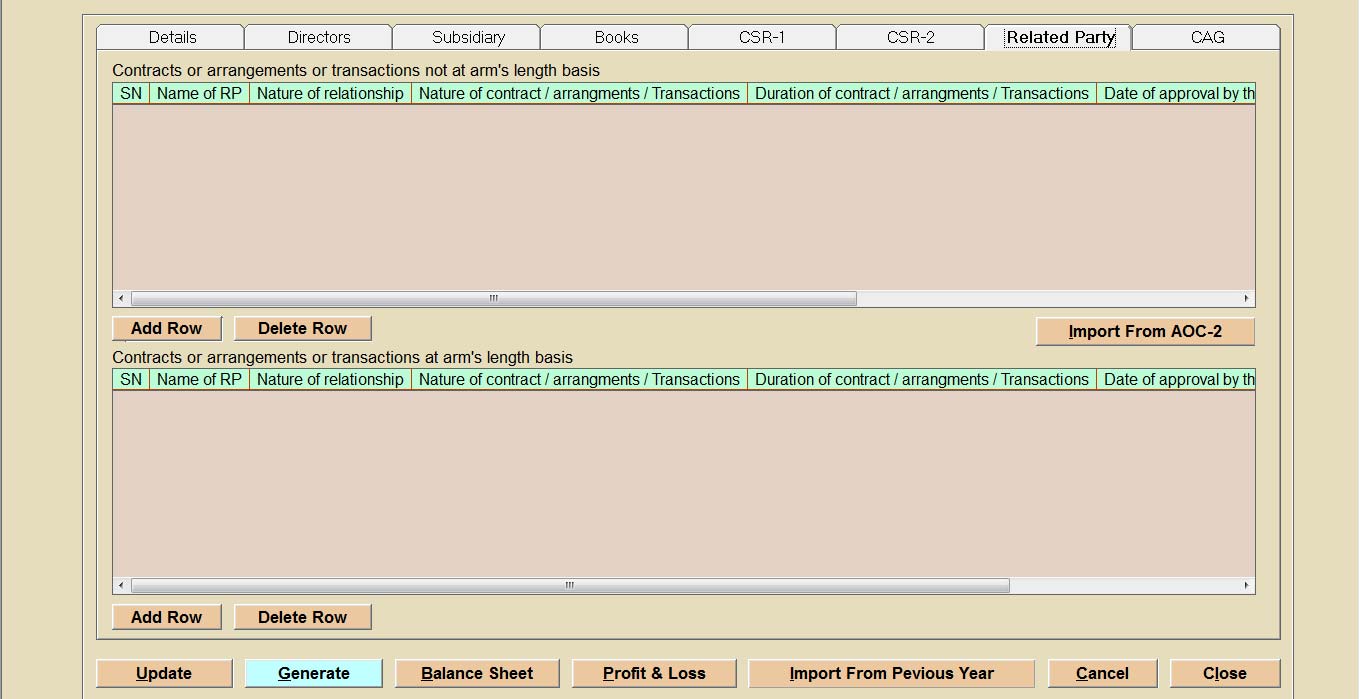Click the Generate button
Image resolution: width=1360 pixels, height=699 pixels.
tap(313, 674)
